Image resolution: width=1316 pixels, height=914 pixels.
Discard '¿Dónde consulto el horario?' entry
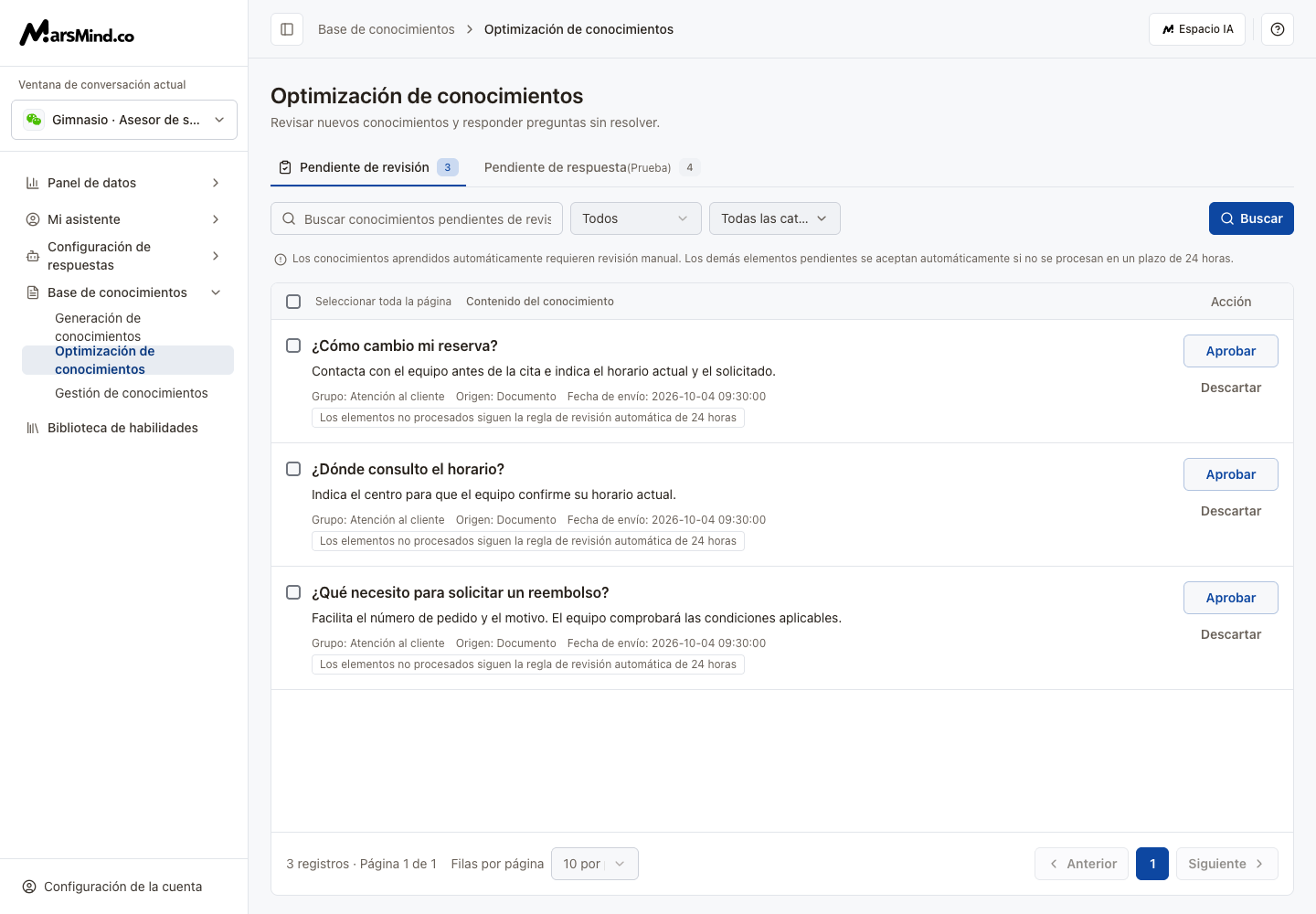tap(1231, 511)
